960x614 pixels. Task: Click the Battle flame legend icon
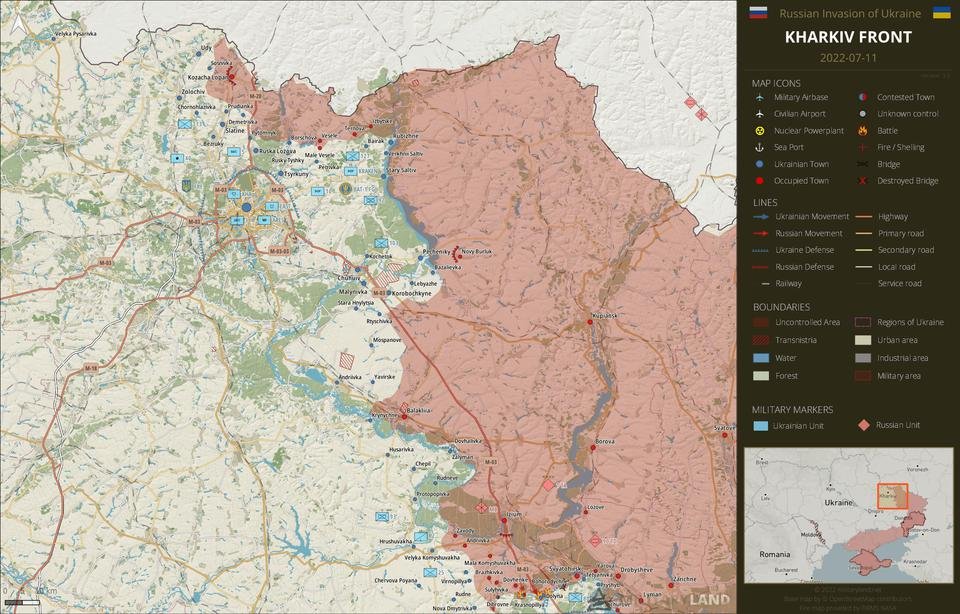[x=862, y=131]
